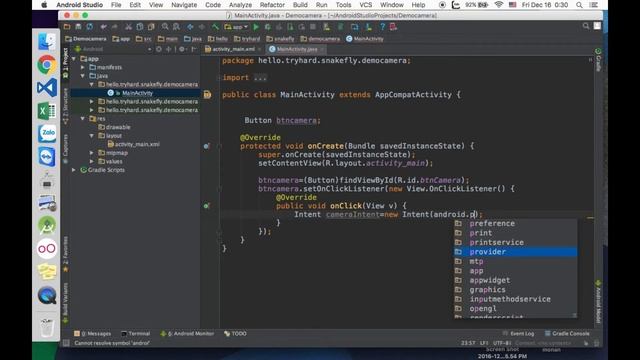Select printservice in the autocomplete list
The height and width of the screenshot is (360, 640).
coord(516,242)
